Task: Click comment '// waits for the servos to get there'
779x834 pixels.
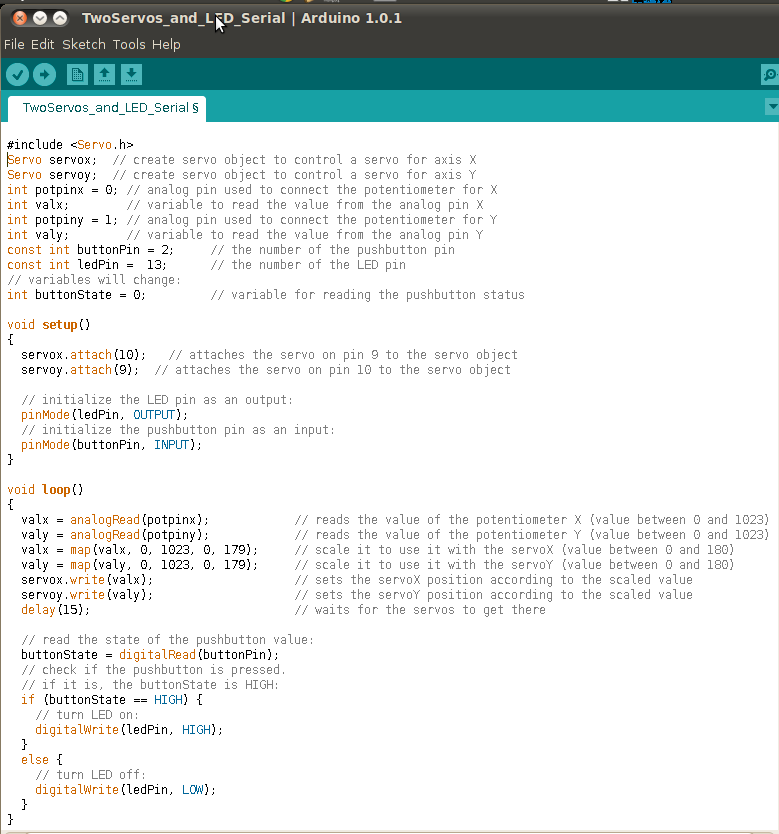Action: [420, 610]
